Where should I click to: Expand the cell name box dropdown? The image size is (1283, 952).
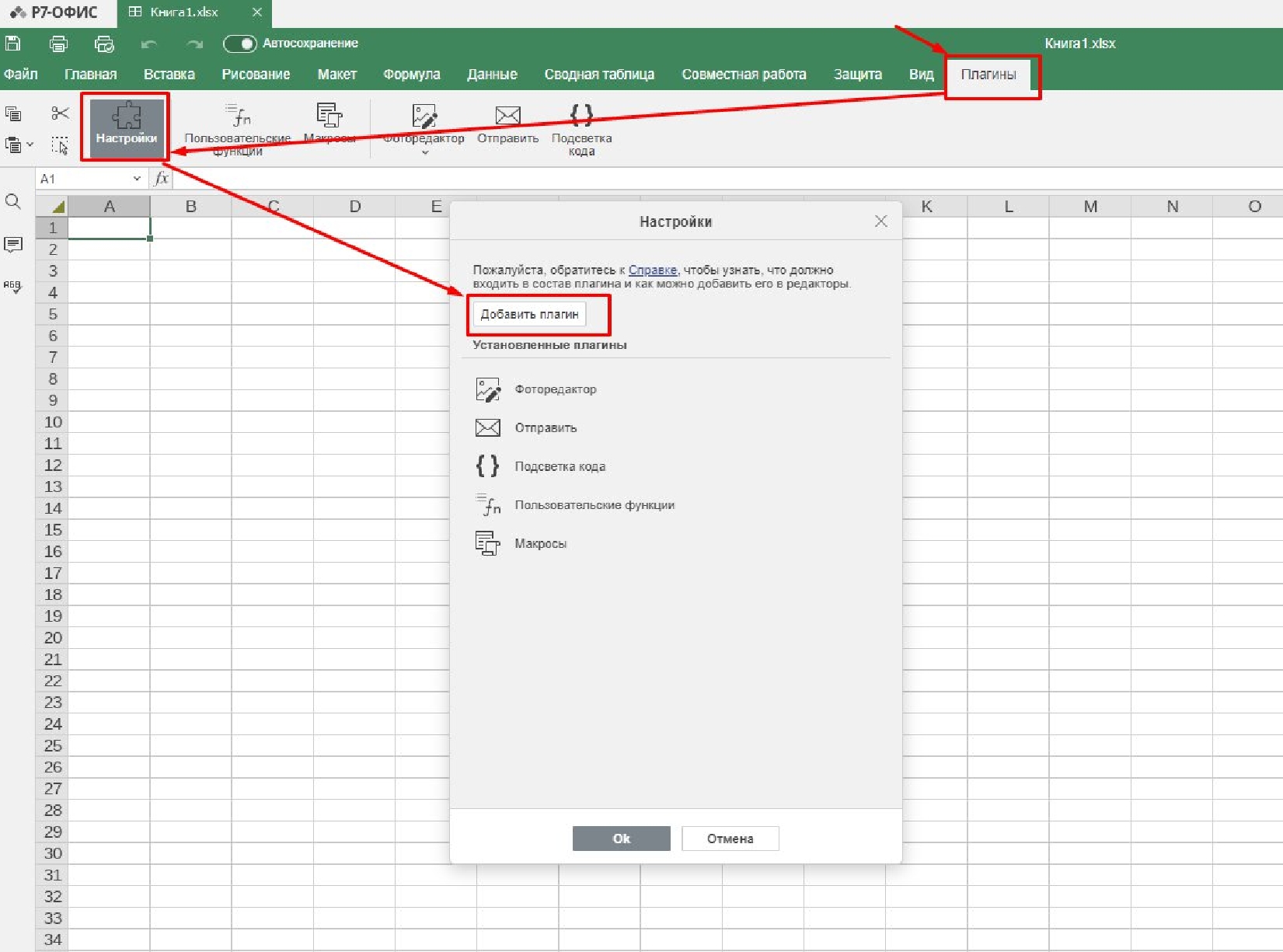coord(137,179)
